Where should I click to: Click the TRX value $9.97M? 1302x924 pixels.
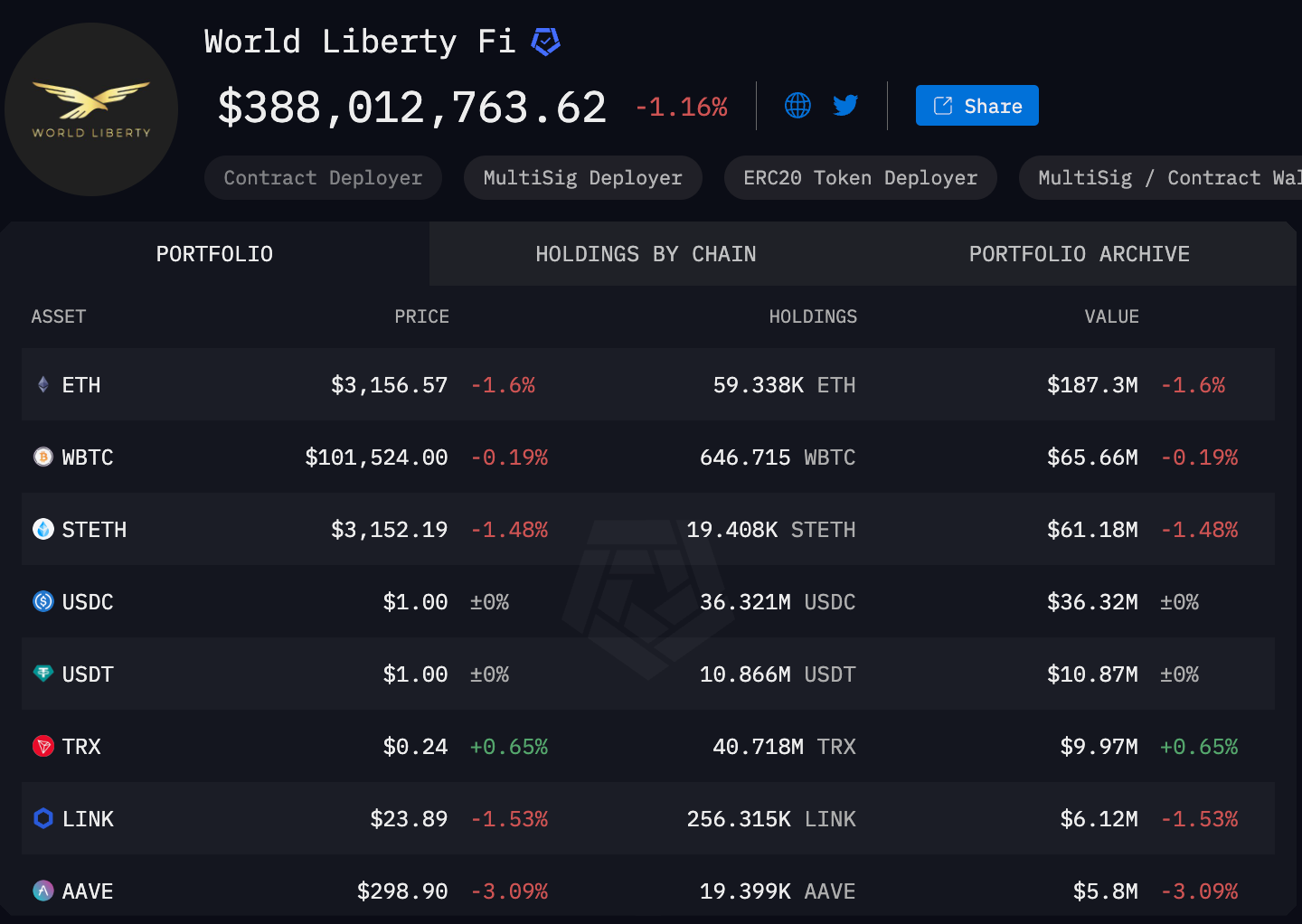pos(1099,747)
